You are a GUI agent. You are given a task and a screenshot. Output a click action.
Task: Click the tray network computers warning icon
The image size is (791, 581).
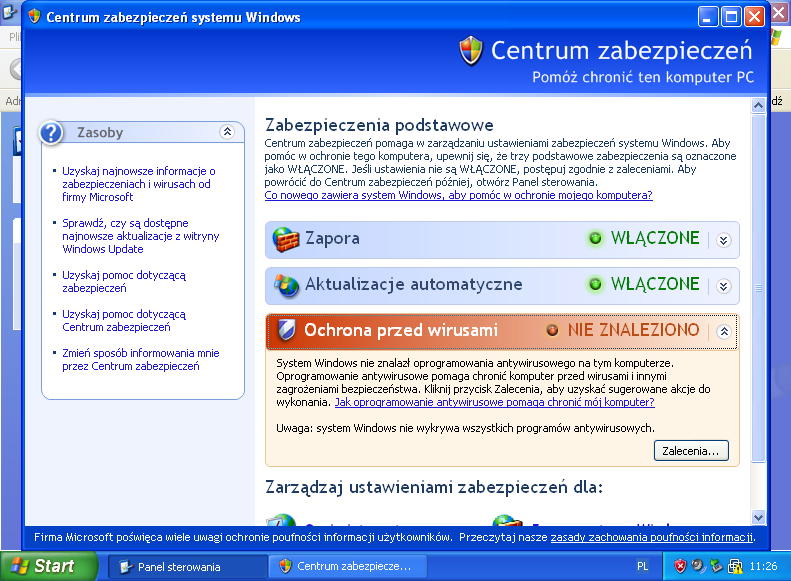(735, 566)
